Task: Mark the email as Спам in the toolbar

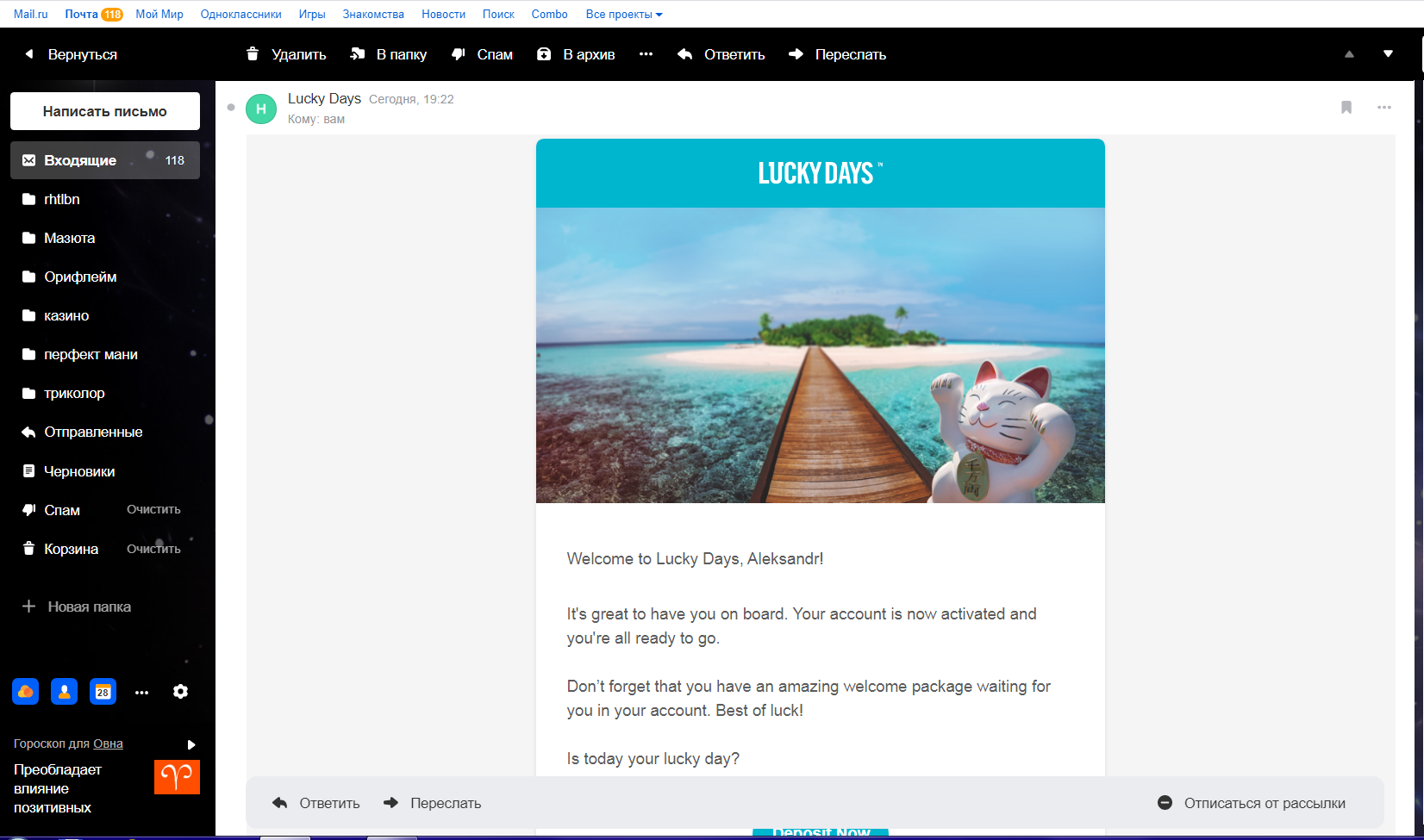Action: pyautogui.click(x=482, y=54)
